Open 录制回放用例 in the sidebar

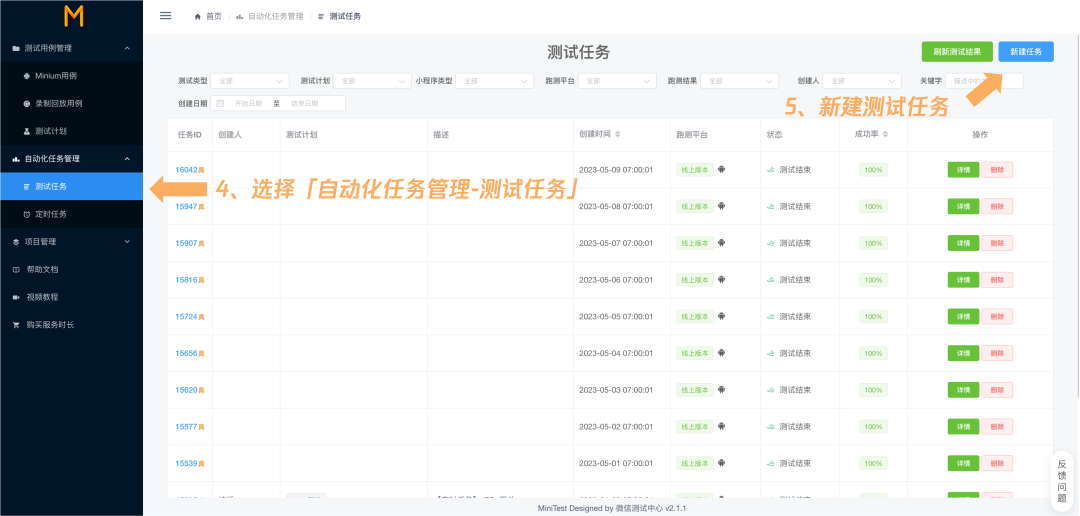pyautogui.click(x=72, y=103)
